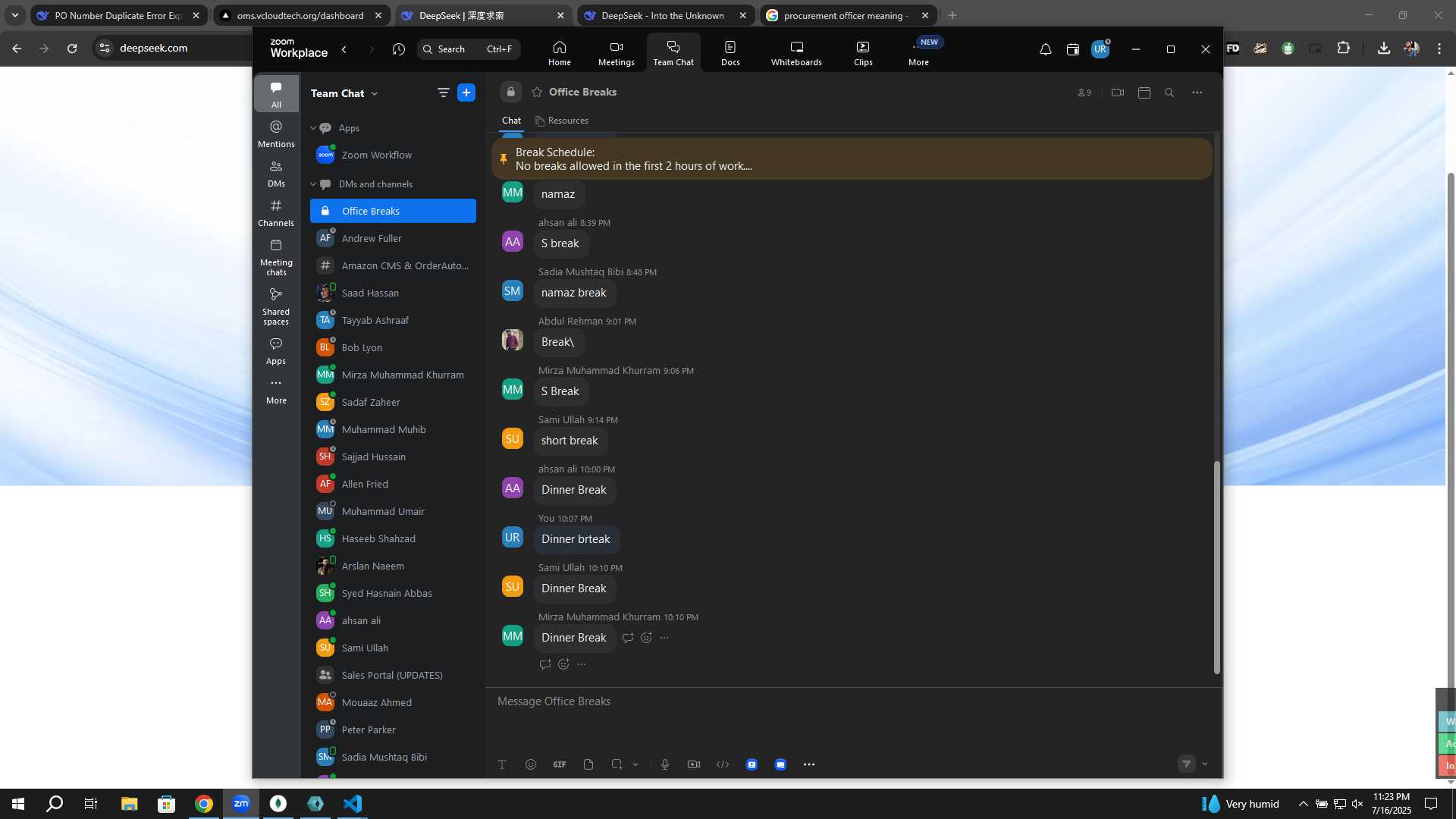Open the pinned Break Schedule message
The height and width of the screenshot is (819, 1456).
(x=852, y=158)
